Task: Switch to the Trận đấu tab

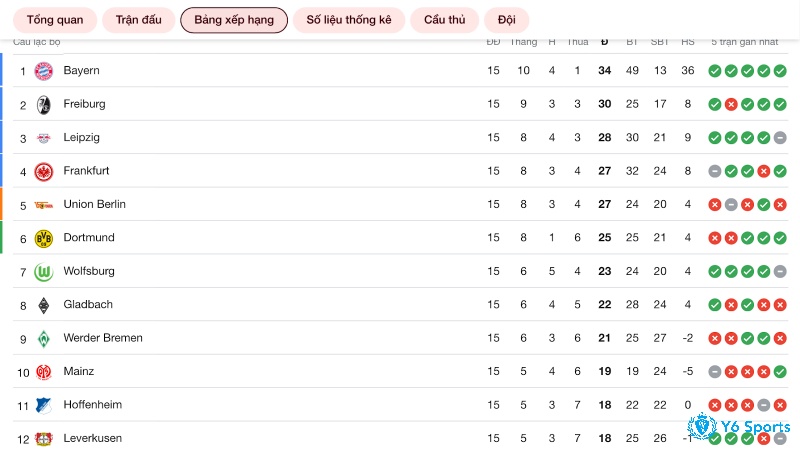Action: click(138, 20)
